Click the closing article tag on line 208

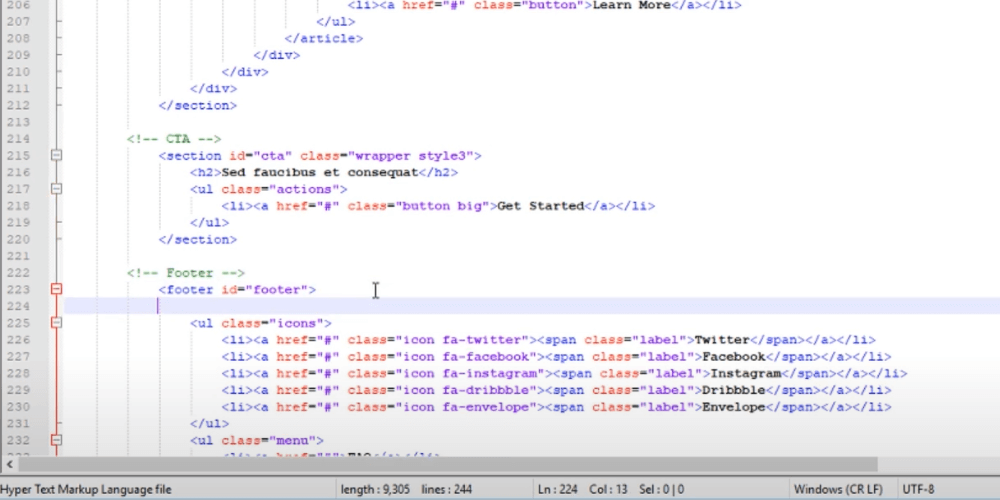[x=323, y=38]
